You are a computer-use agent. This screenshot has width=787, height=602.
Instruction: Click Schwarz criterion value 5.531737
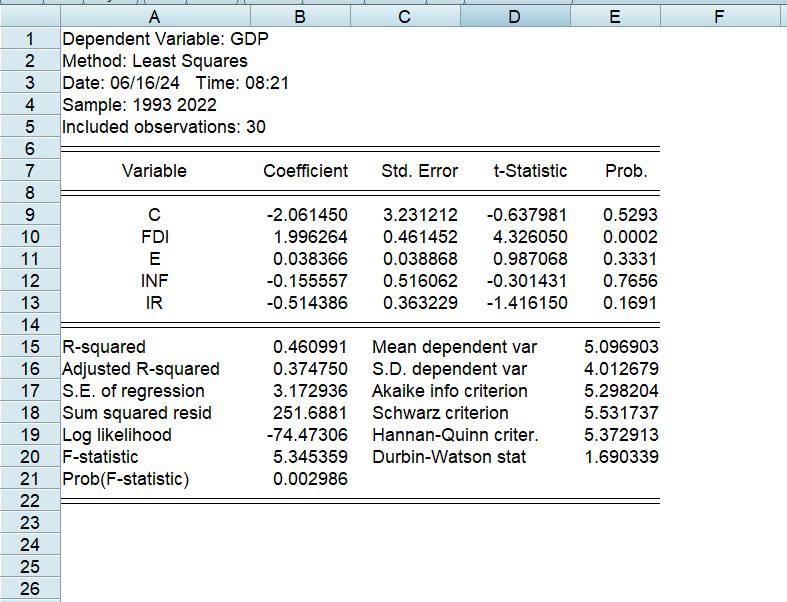(x=621, y=413)
